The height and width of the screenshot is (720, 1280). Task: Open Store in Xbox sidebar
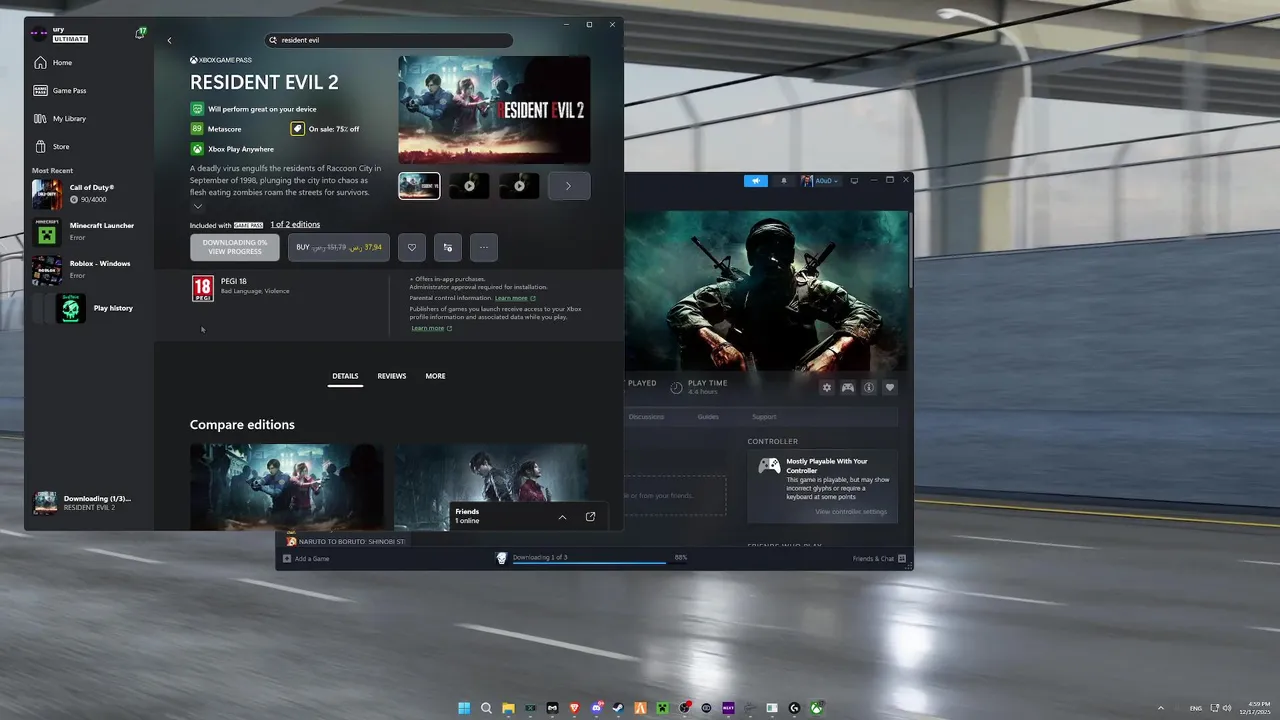pyautogui.click(x=61, y=146)
